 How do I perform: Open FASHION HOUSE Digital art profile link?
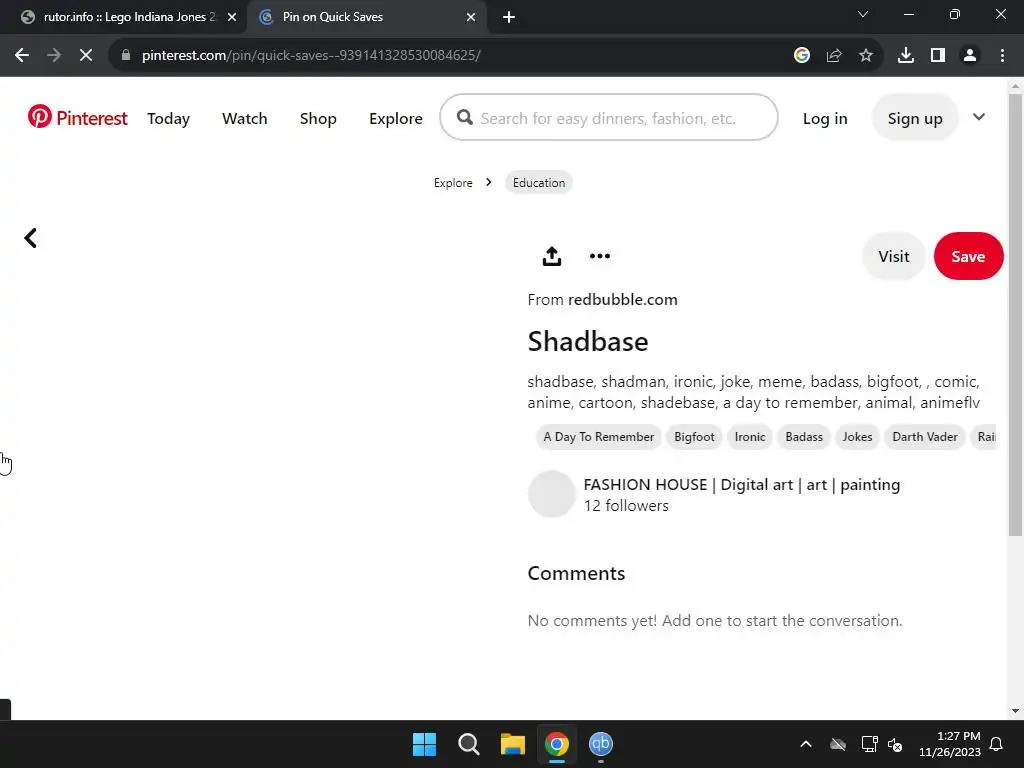pos(741,485)
